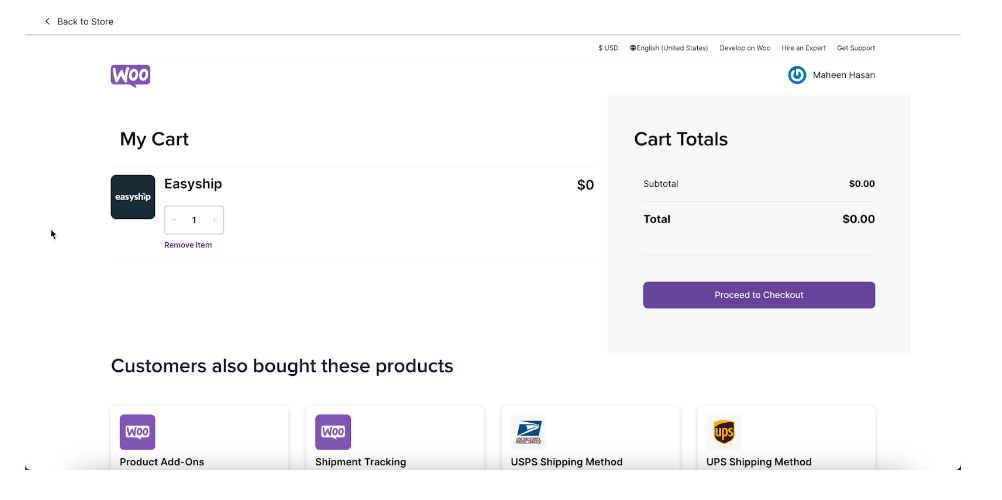Open the $ USD currency selector
This screenshot has width=1002, height=500.
(x=608, y=48)
